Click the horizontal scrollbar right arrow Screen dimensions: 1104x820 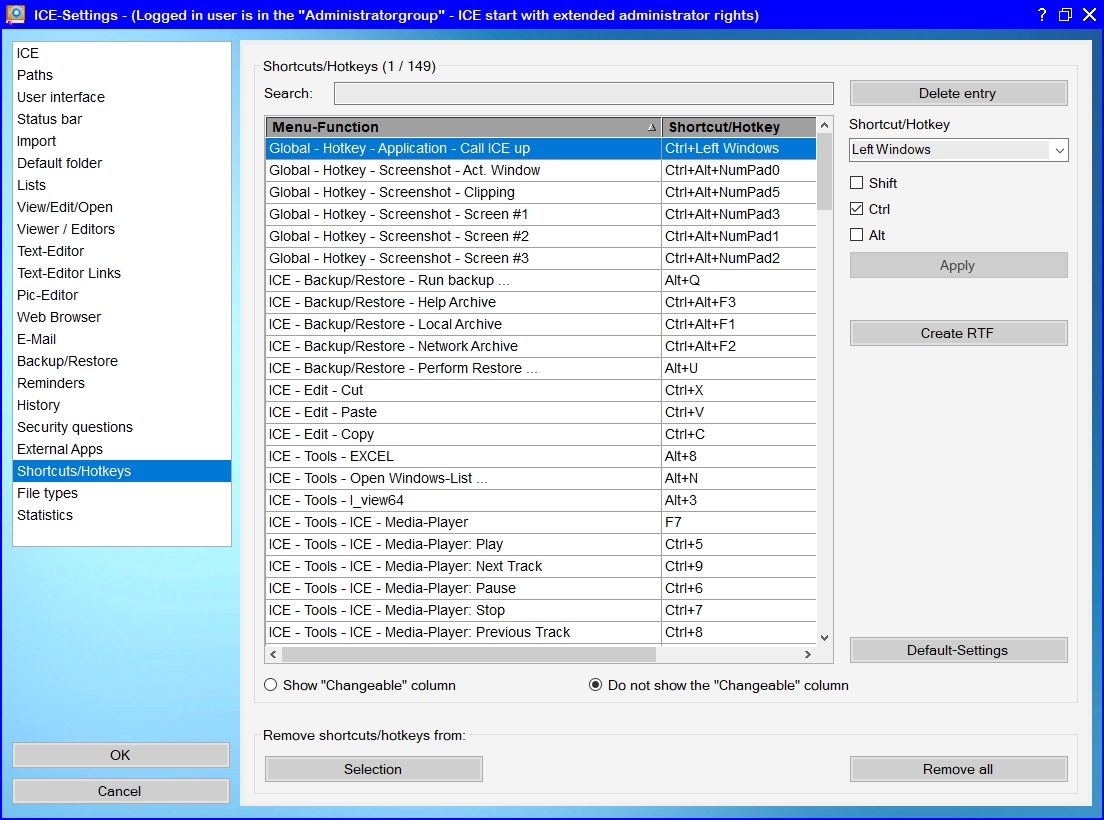coord(808,655)
